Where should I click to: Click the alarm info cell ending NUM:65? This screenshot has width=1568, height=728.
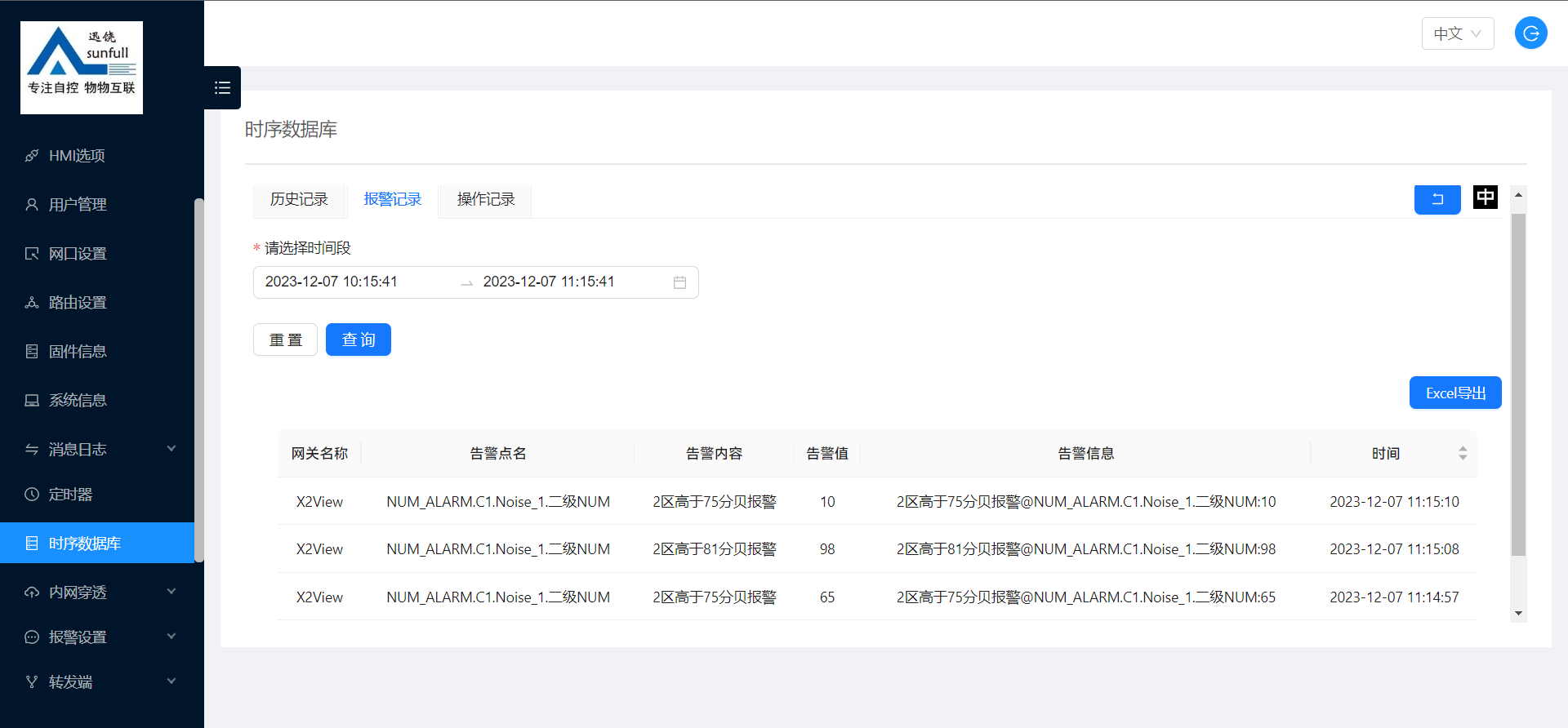tap(1086, 597)
